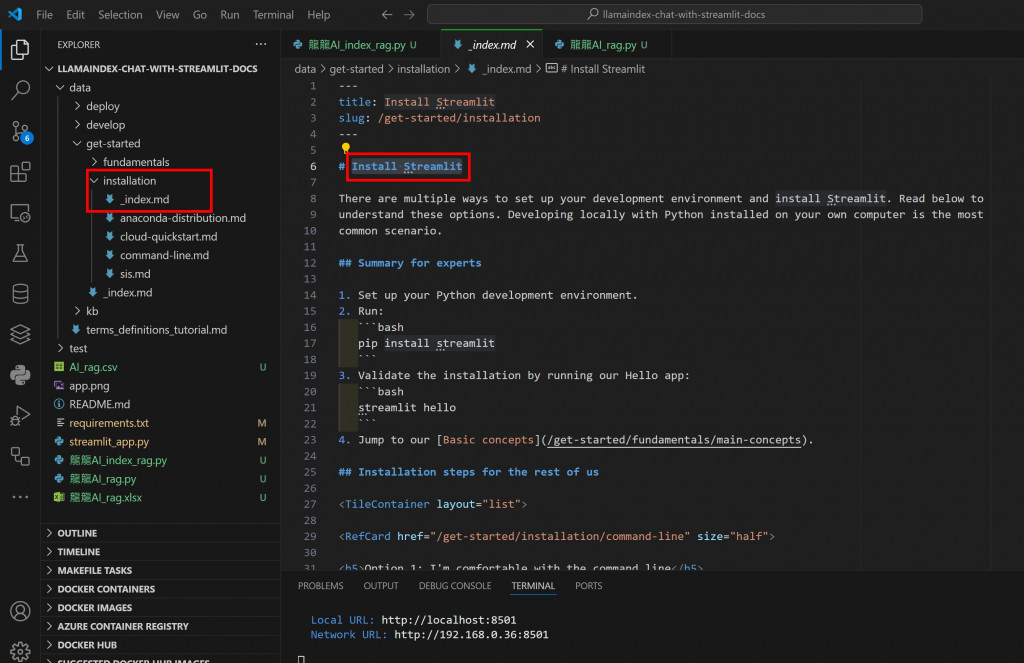This screenshot has width=1024, height=663.
Task: Switch to the AI_index_rag.py editor tab
Action: click(355, 44)
